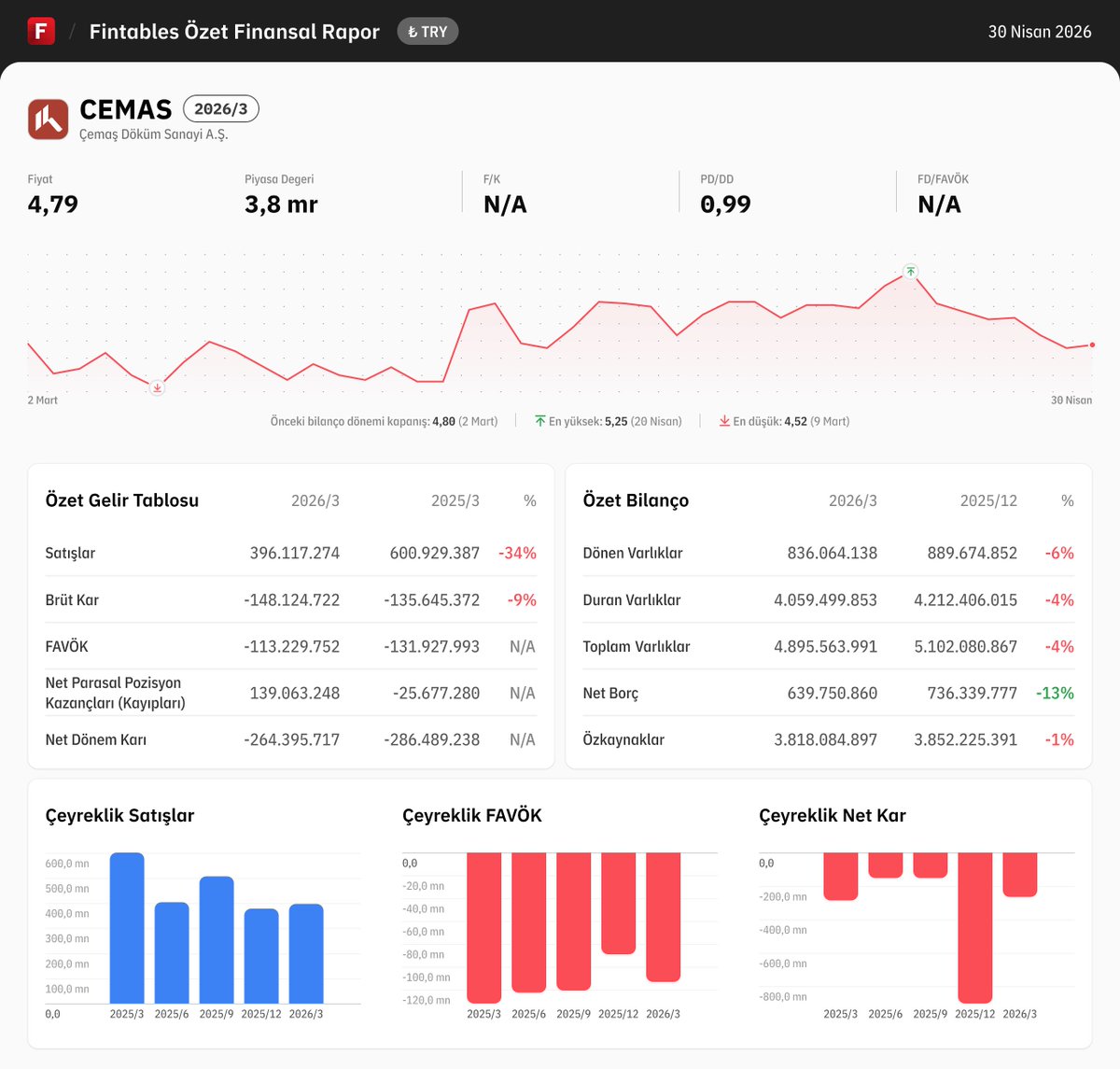This screenshot has height=1069, width=1120.
Task: Click the highest price marker on chart
Action: pyautogui.click(x=911, y=272)
